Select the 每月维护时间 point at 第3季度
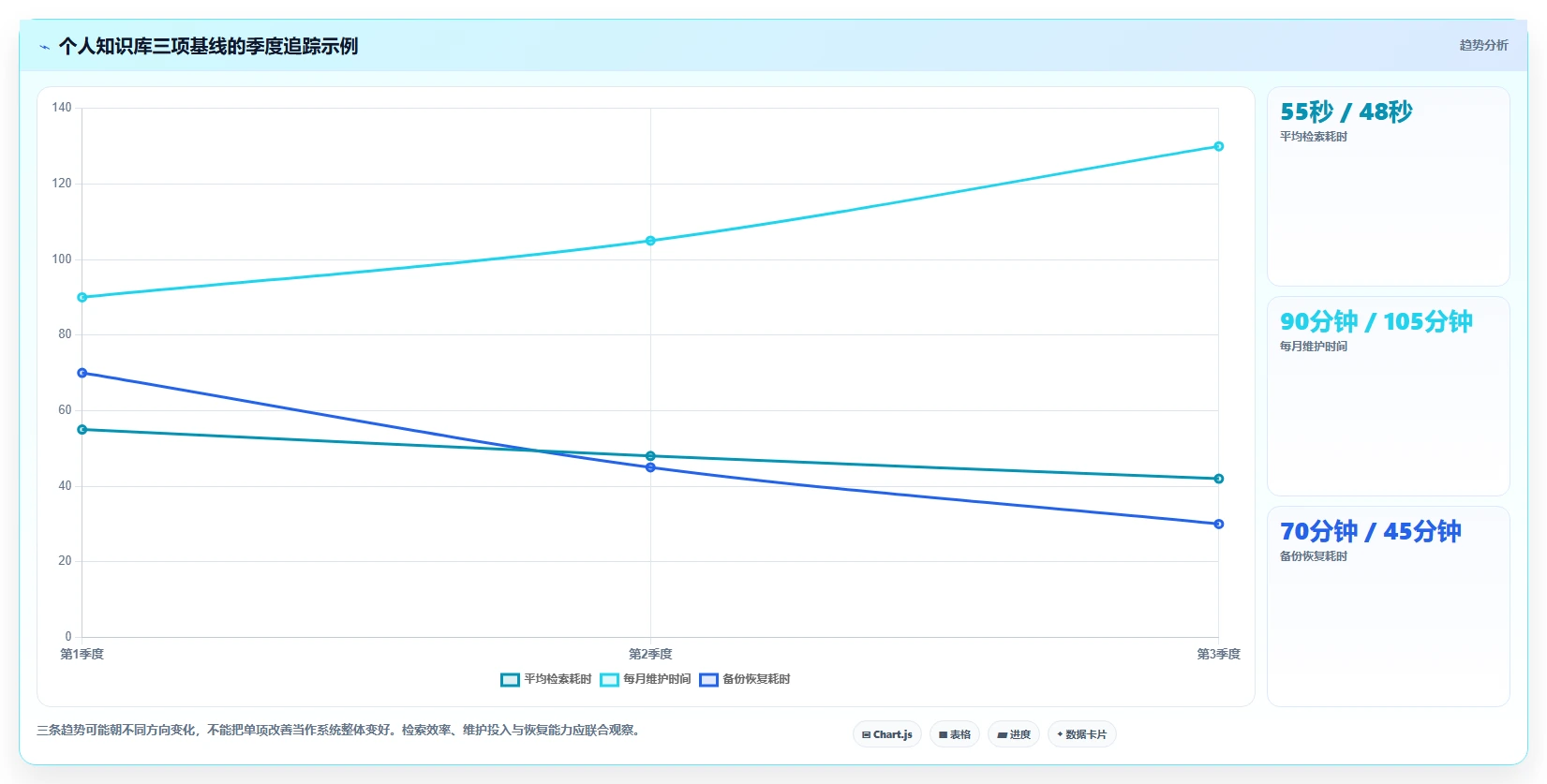Image resolution: width=1547 pixels, height=784 pixels. tap(1219, 146)
